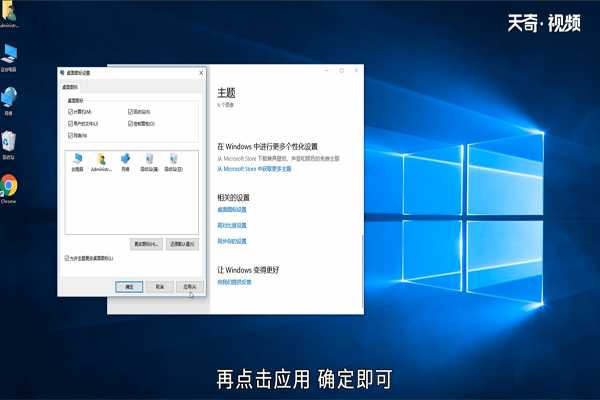The height and width of the screenshot is (400, 600).
Task: Click the 更改图标(H)... button
Action: point(146,244)
